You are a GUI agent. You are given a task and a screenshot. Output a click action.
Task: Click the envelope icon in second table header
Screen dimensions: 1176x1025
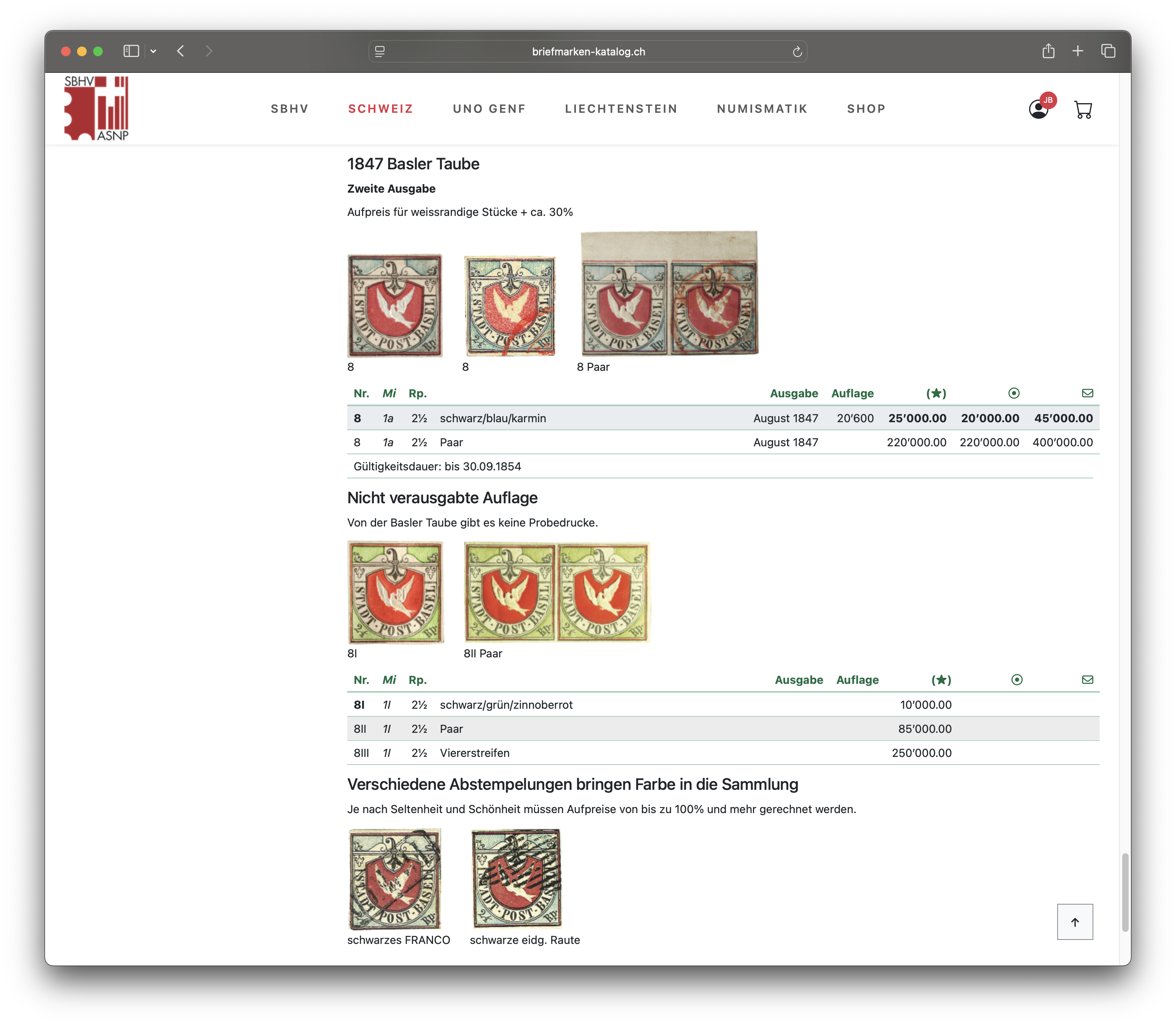(1087, 679)
